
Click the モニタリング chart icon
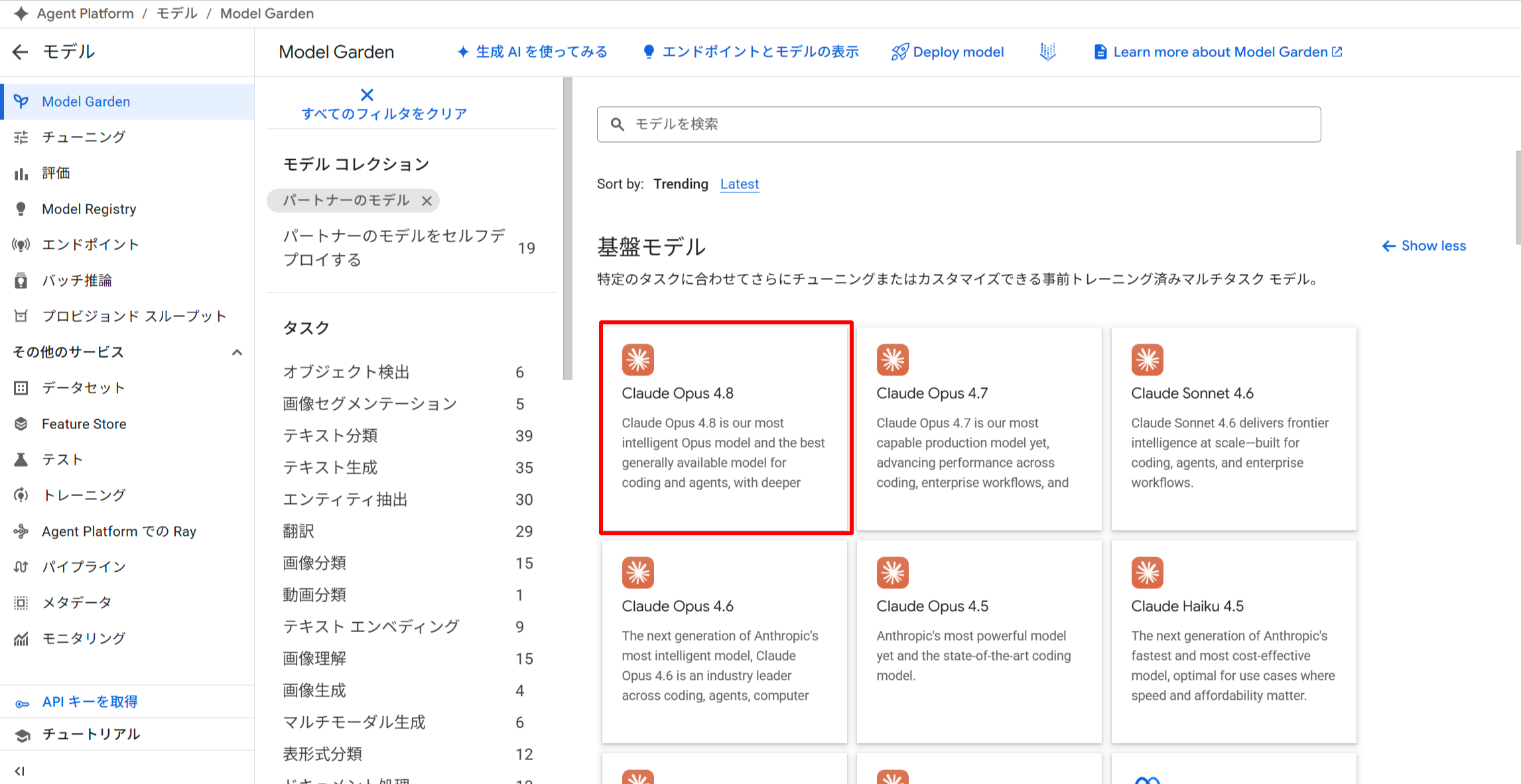21,639
